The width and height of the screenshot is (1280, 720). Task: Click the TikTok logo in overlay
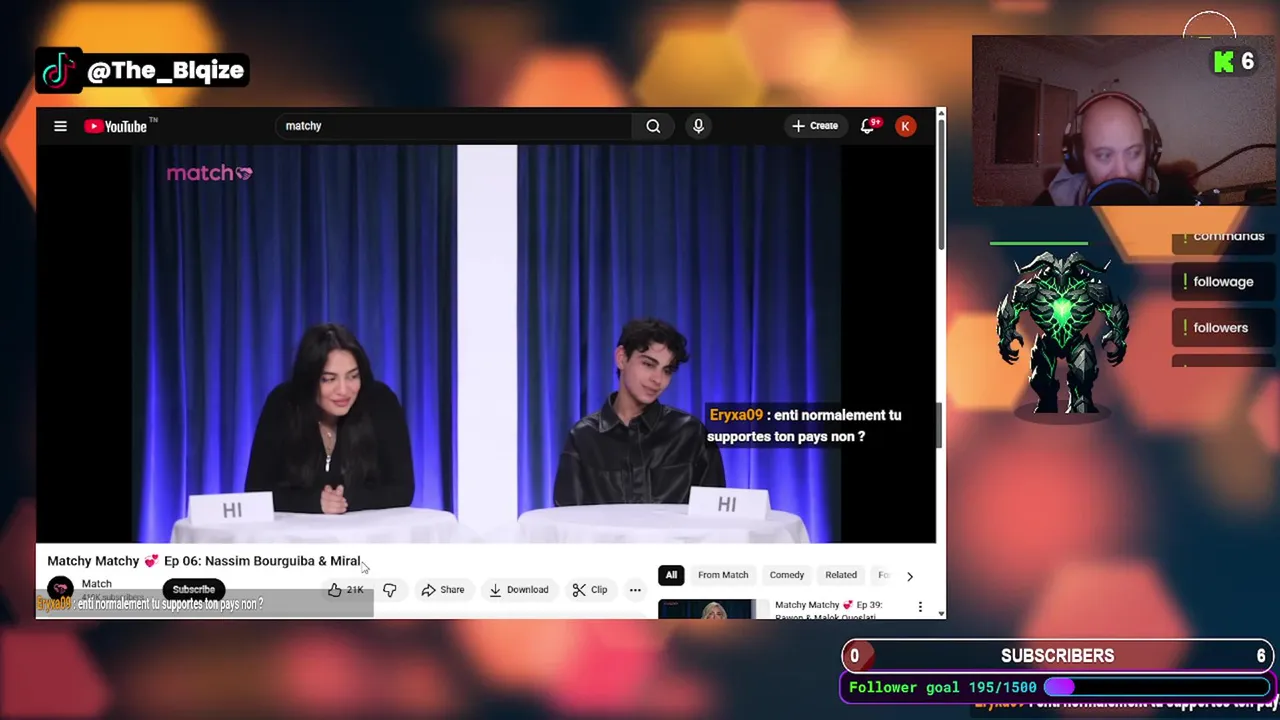[59, 70]
